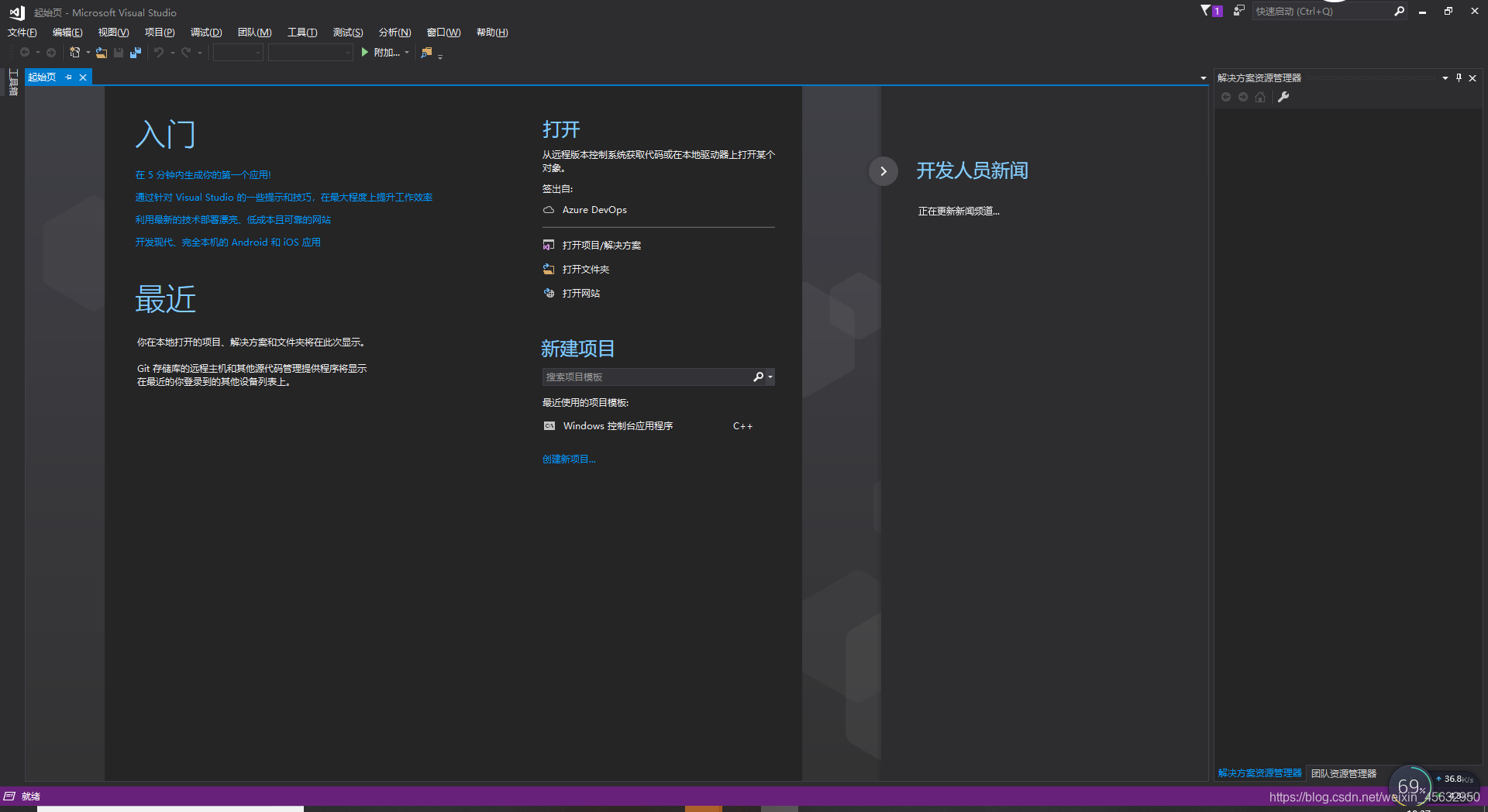The width and height of the screenshot is (1488, 812).
Task: Toggle the pin on the 起始页 tab
Action: click(x=68, y=77)
